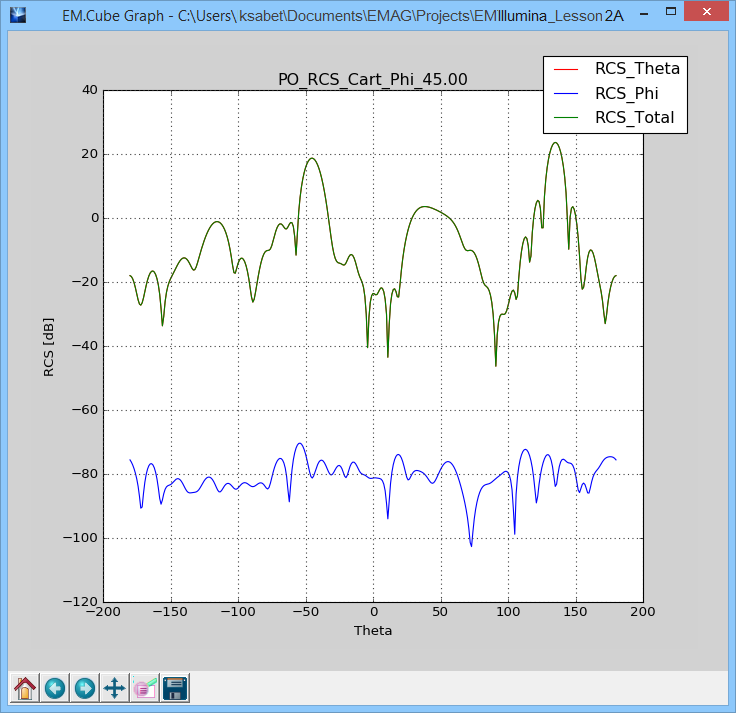This screenshot has width=737, height=713.
Task: Go forward to next view
Action: (x=85, y=688)
